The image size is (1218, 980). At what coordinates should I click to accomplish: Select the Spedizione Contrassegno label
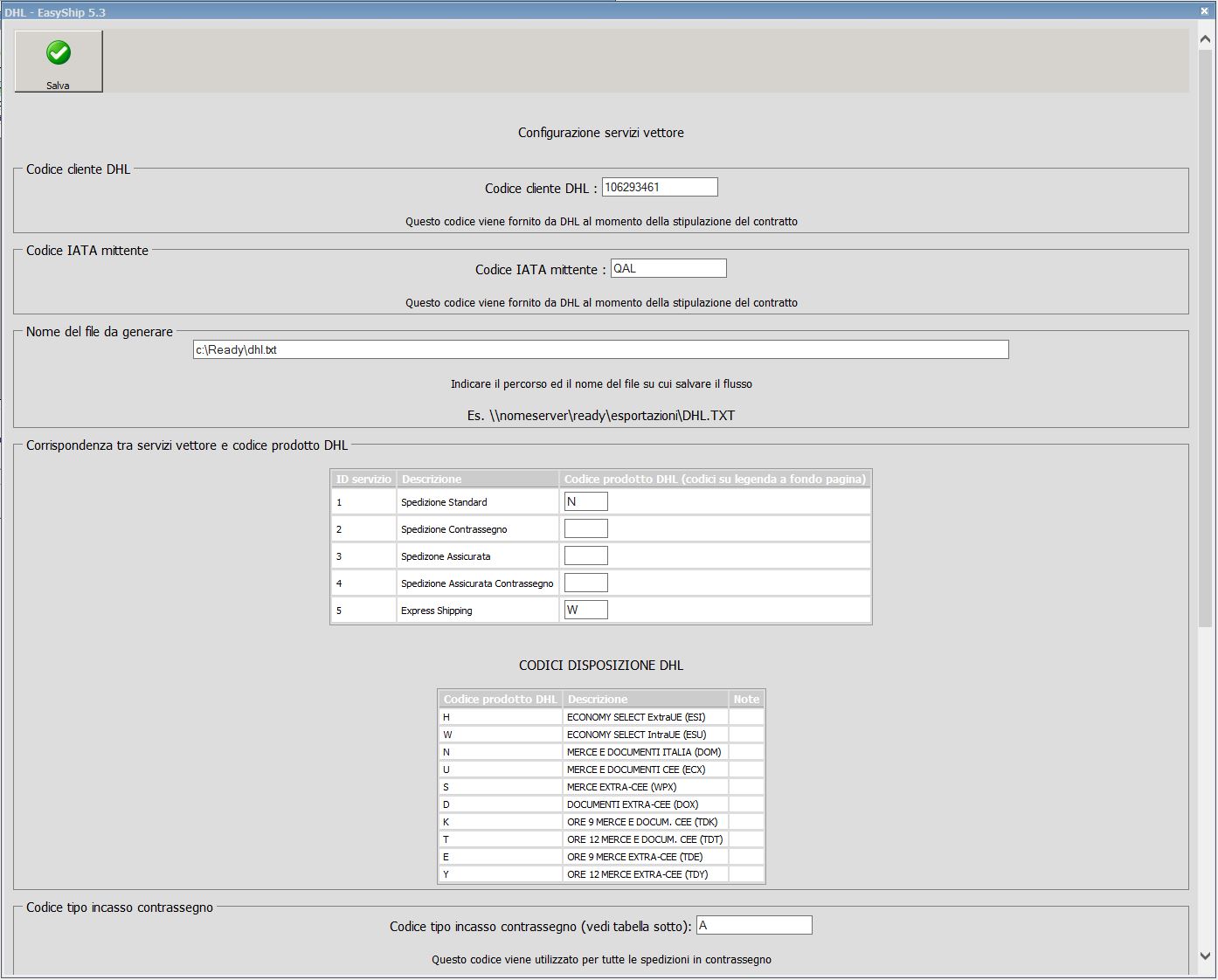coord(453,529)
